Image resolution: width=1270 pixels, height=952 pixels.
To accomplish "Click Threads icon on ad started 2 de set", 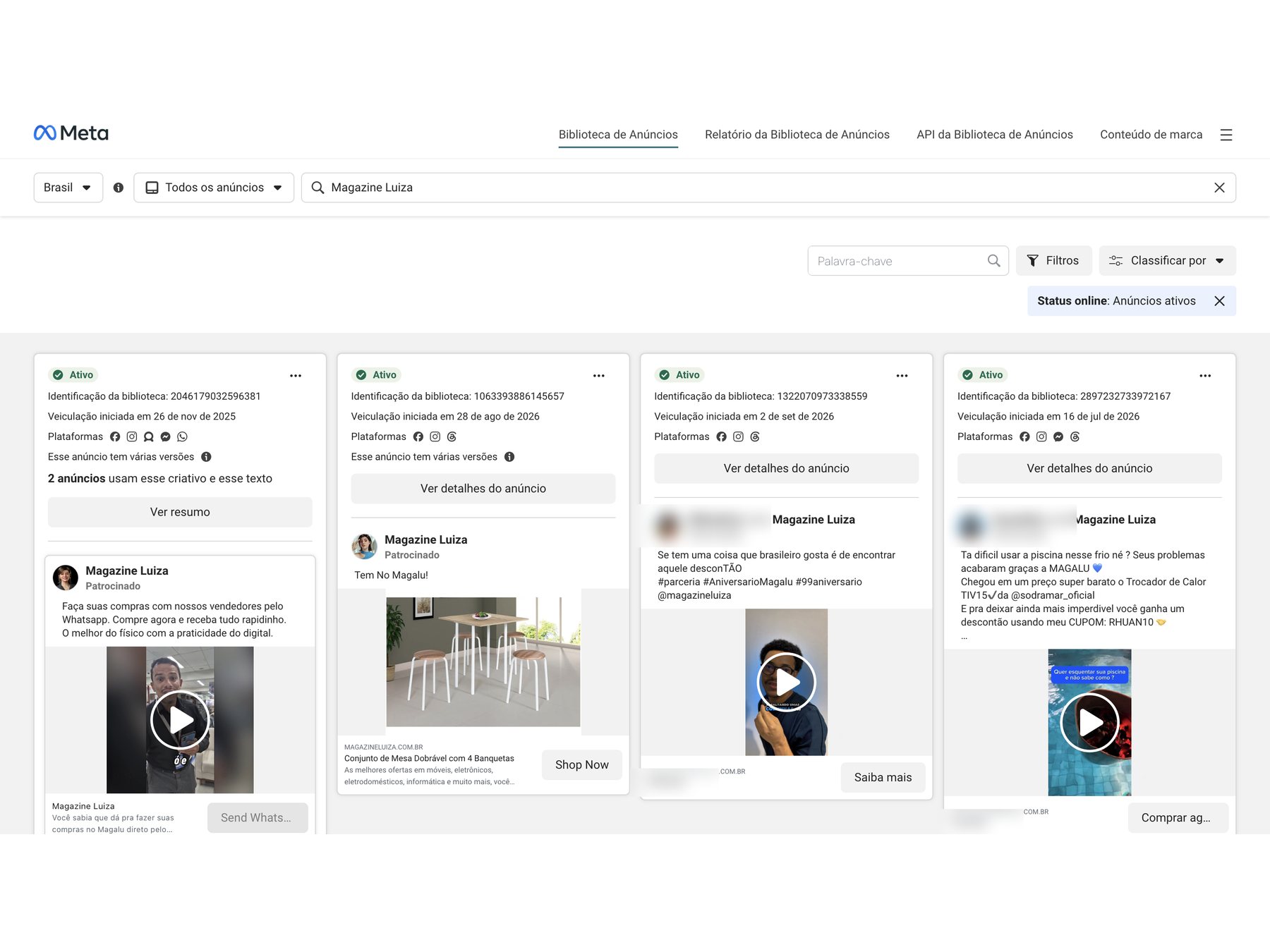I will coord(755,437).
